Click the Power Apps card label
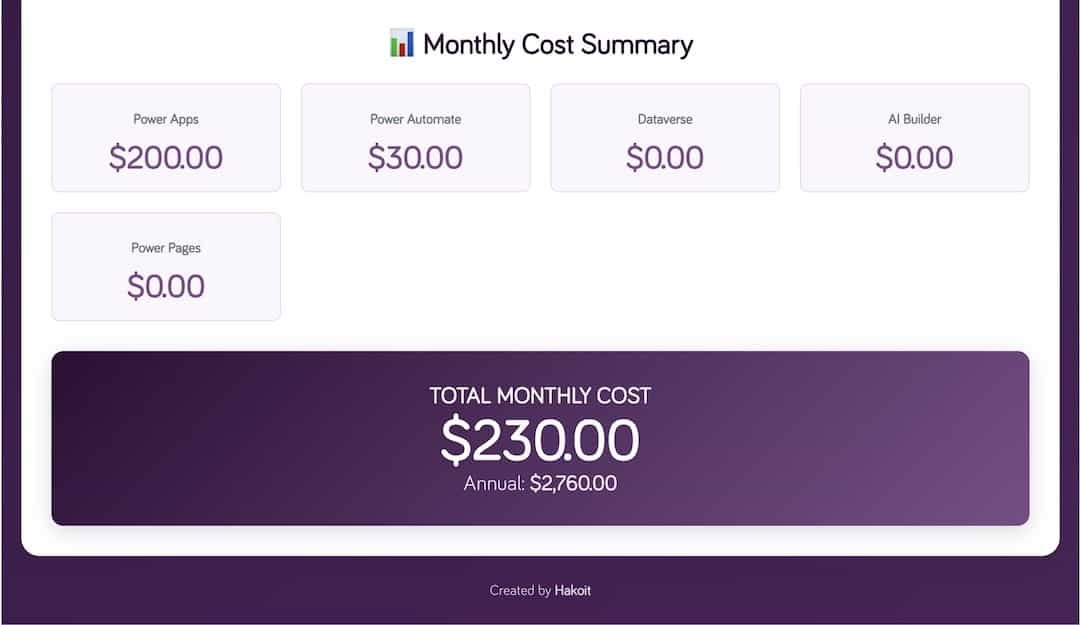 (x=166, y=118)
